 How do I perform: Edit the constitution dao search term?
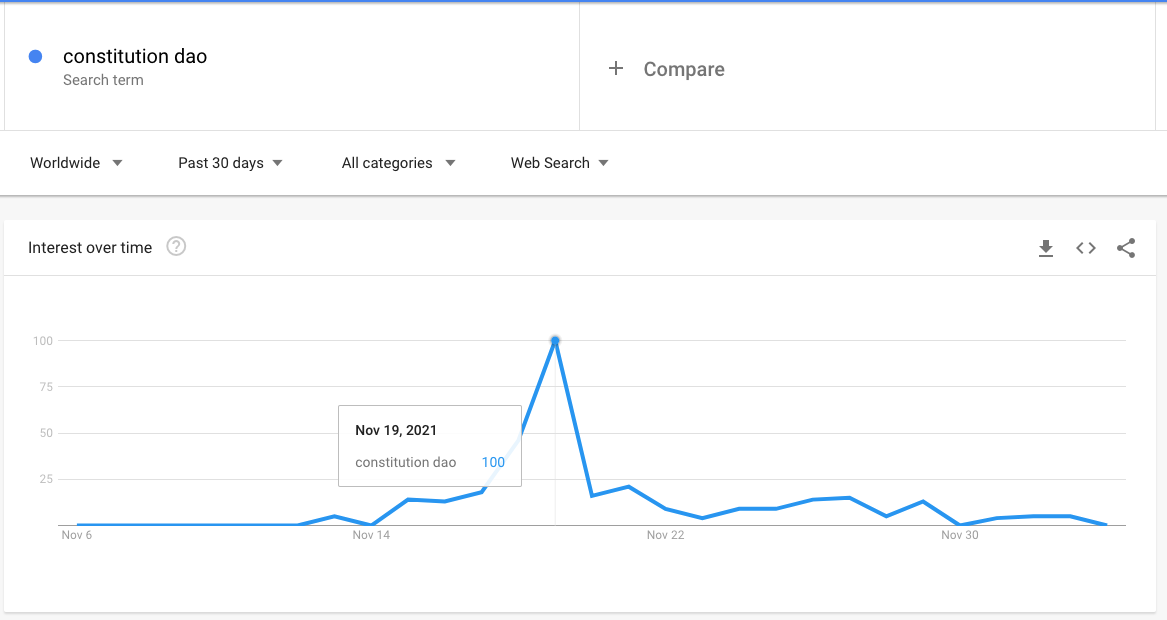point(135,56)
